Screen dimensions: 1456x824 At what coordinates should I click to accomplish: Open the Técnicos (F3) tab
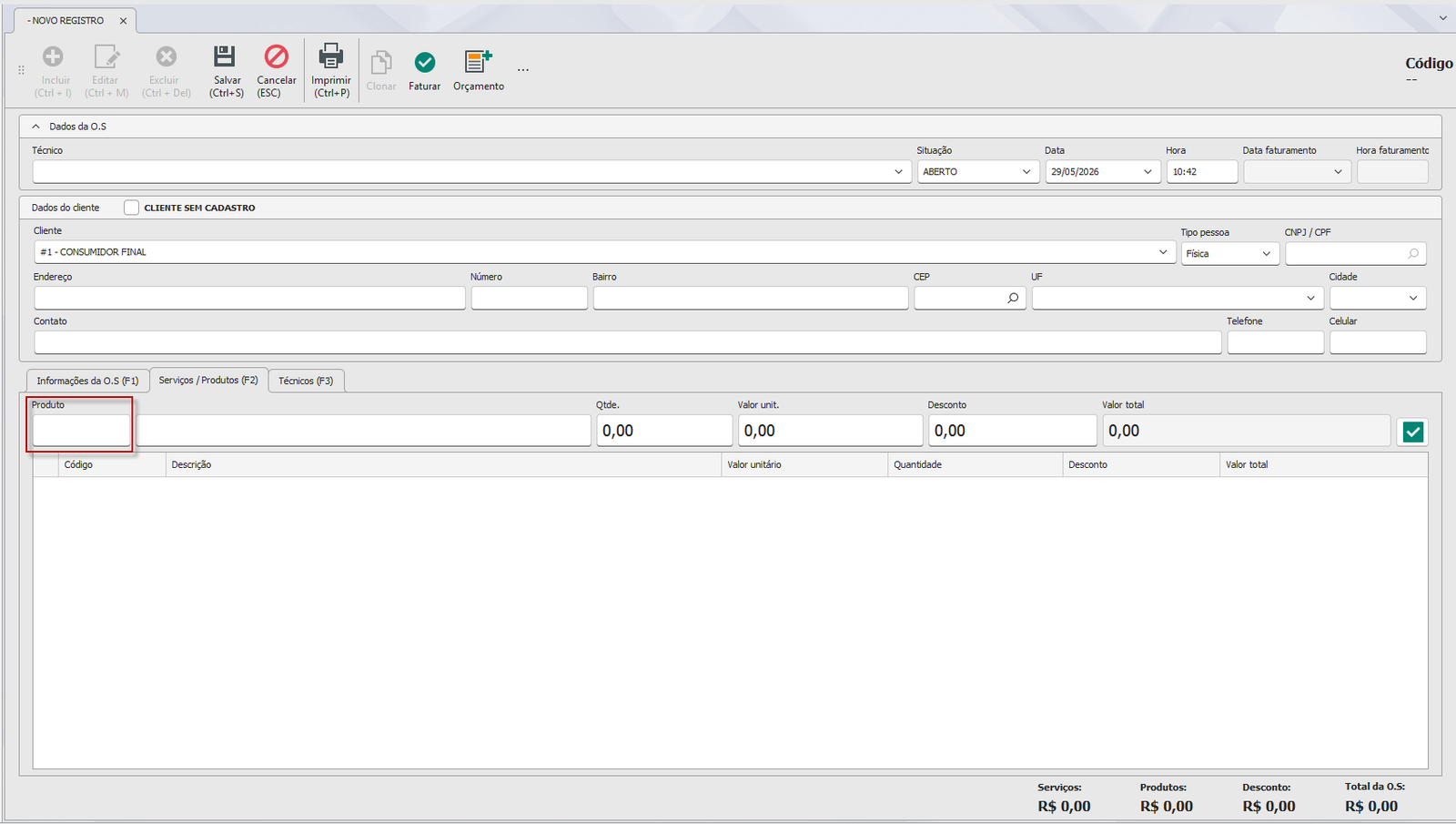click(306, 381)
